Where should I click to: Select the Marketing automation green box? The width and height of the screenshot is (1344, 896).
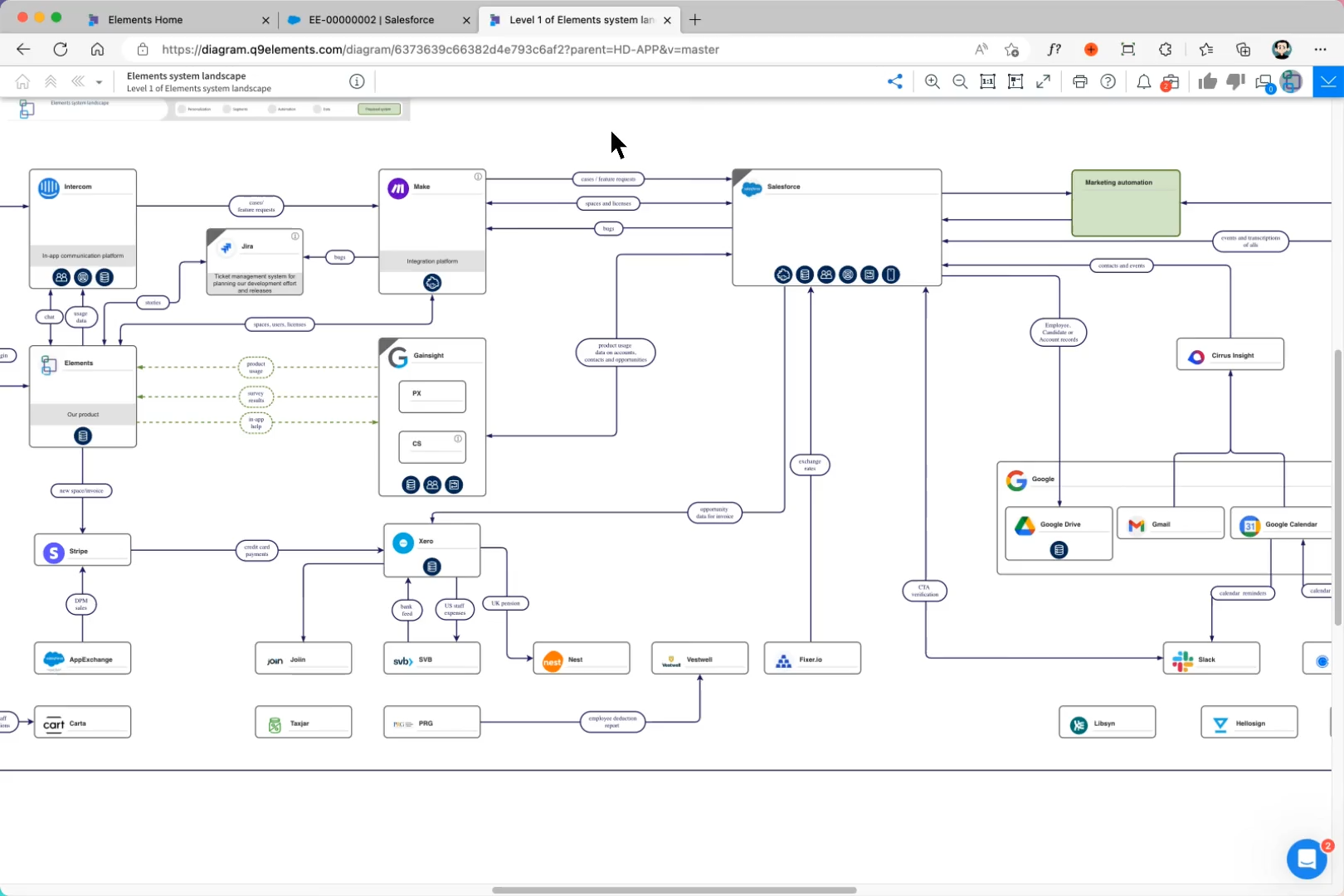tap(1126, 203)
